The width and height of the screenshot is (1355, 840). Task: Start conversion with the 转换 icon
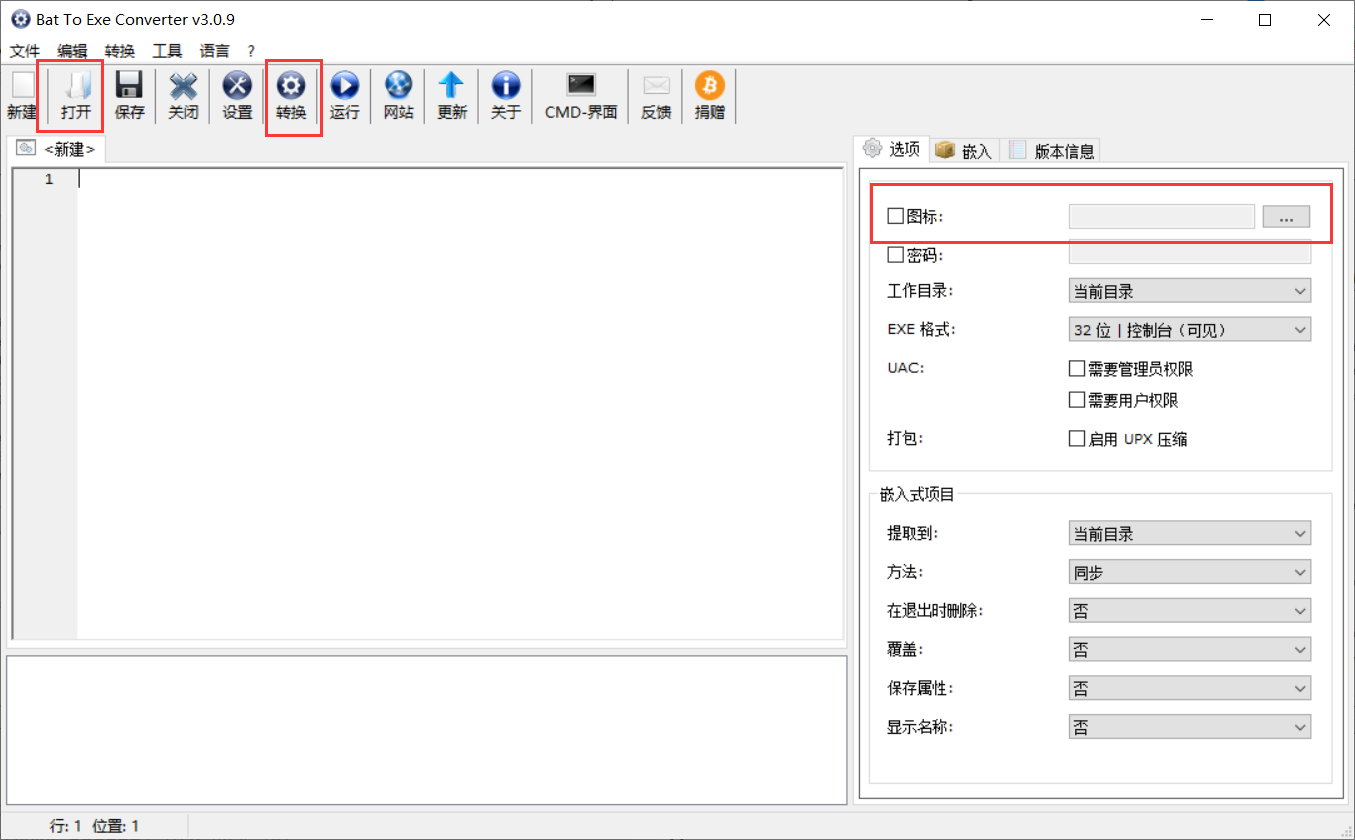click(x=291, y=95)
